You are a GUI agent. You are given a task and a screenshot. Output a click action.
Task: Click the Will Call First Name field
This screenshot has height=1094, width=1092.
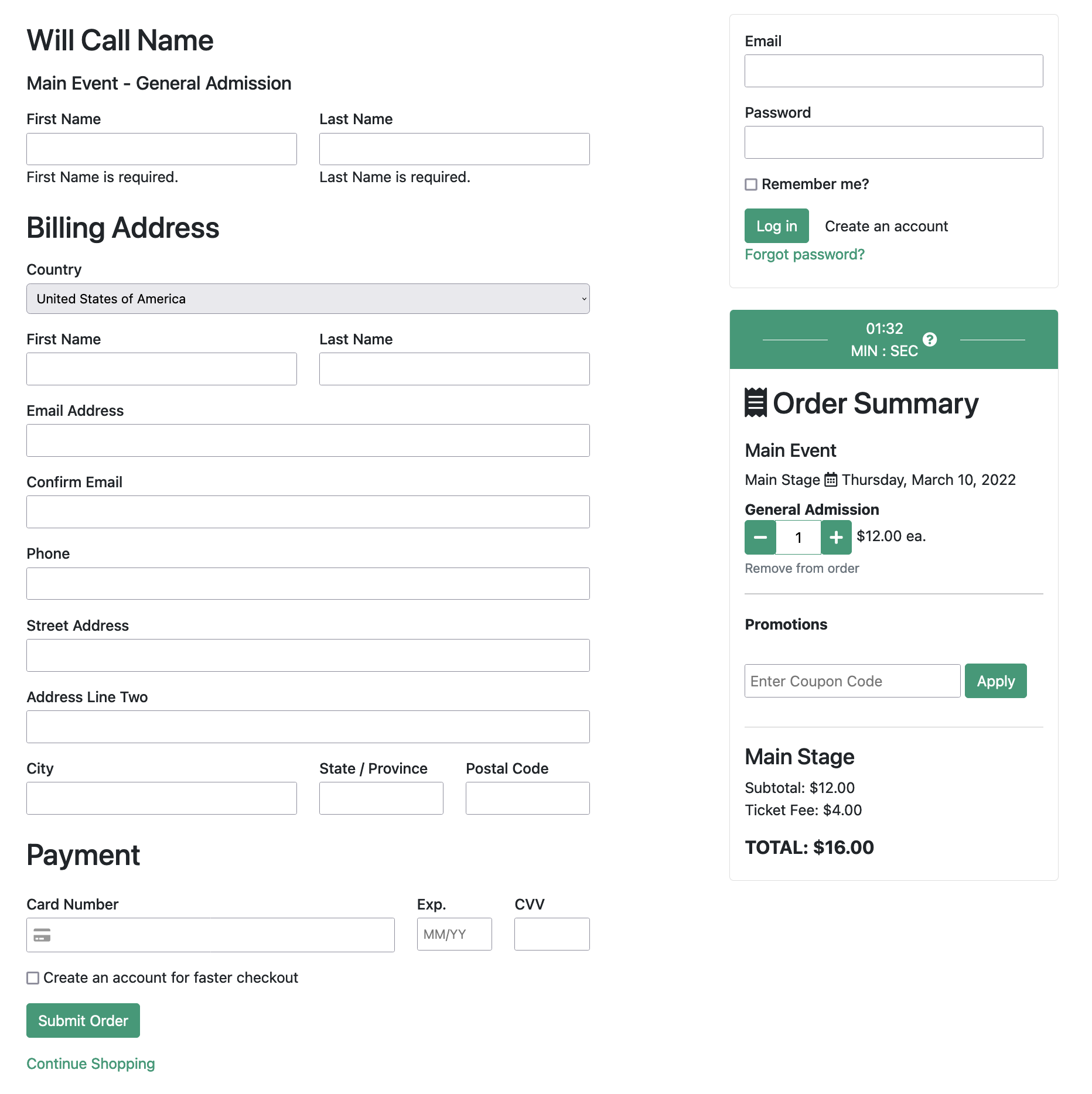pyautogui.click(x=162, y=149)
